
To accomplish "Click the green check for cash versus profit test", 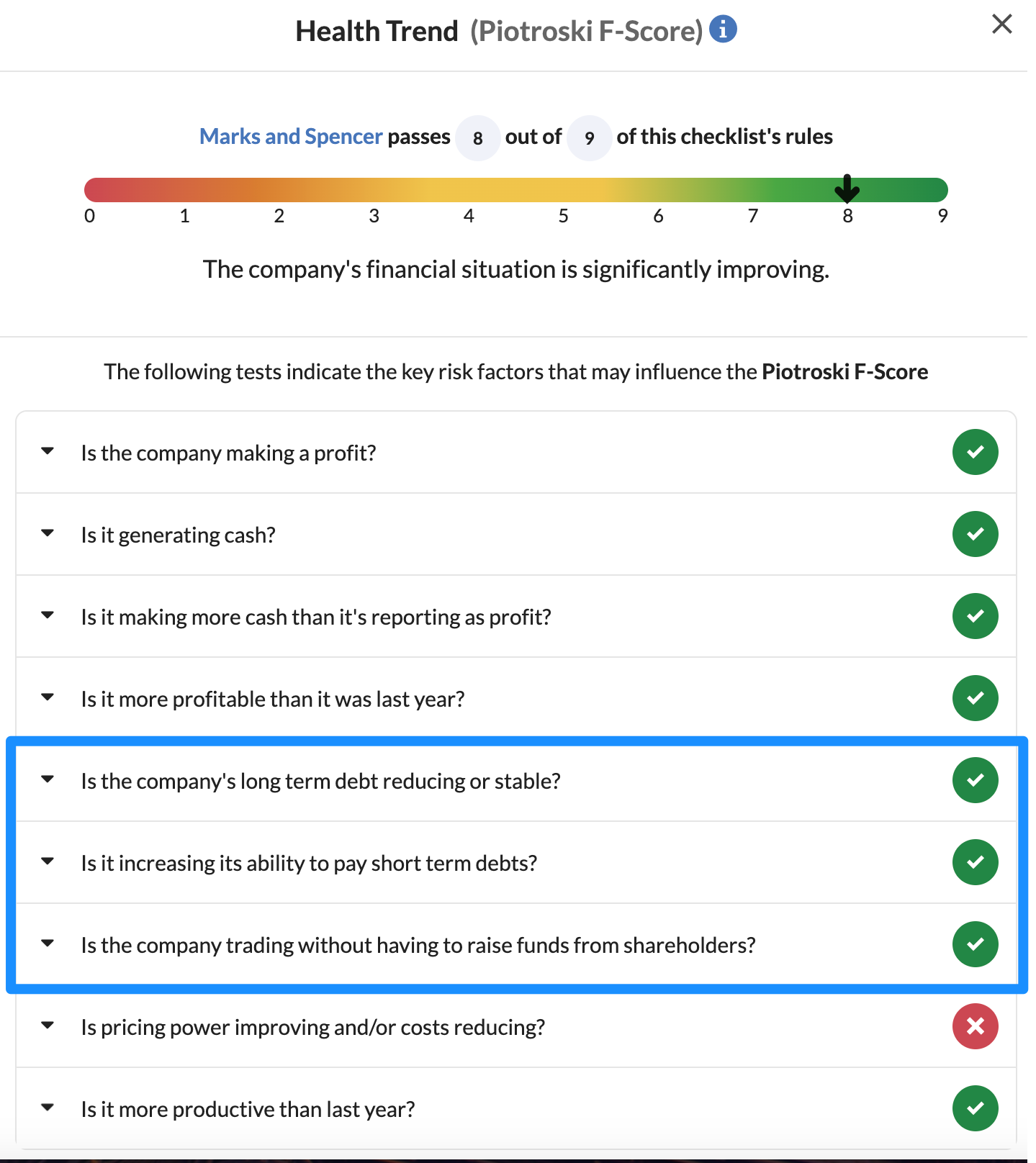I will pos(976,616).
